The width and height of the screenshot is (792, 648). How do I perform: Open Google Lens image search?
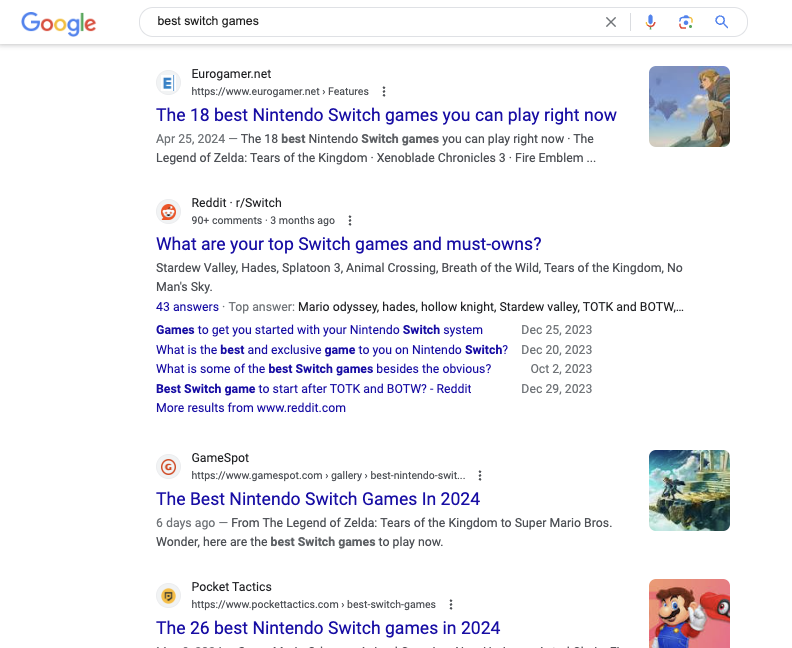685,22
